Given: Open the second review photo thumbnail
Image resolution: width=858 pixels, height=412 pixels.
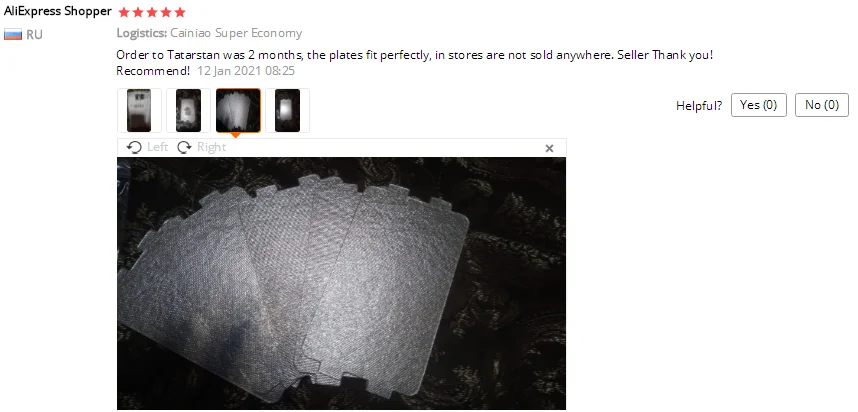Looking at the screenshot, I should (188, 111).
